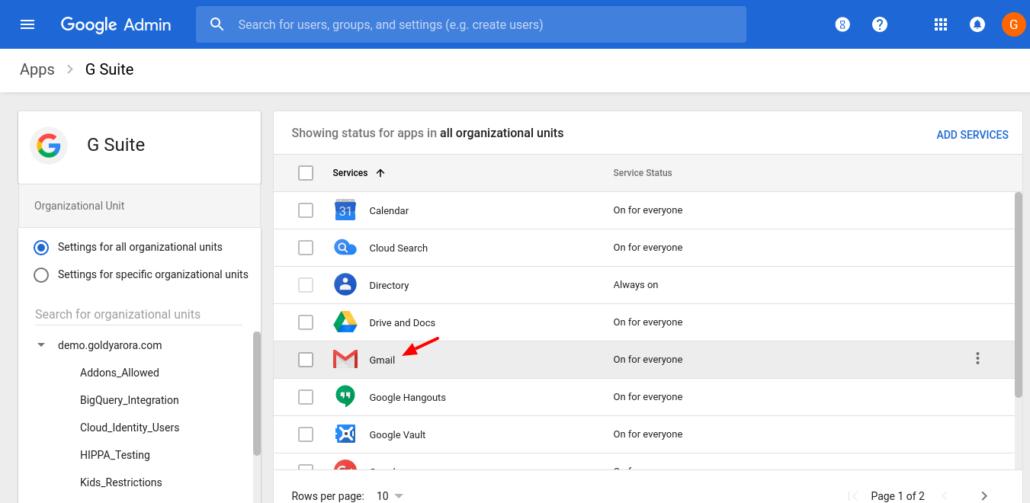Open the account avatar G
Image resolution: width=1030 pixels, height=503 pixels.
[x=1013, y=25]
